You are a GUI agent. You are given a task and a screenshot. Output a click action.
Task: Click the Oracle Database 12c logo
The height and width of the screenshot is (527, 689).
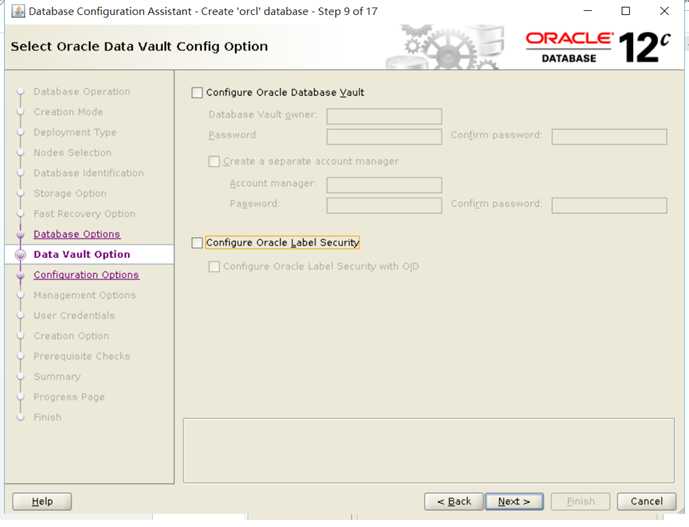click(598, 47)
